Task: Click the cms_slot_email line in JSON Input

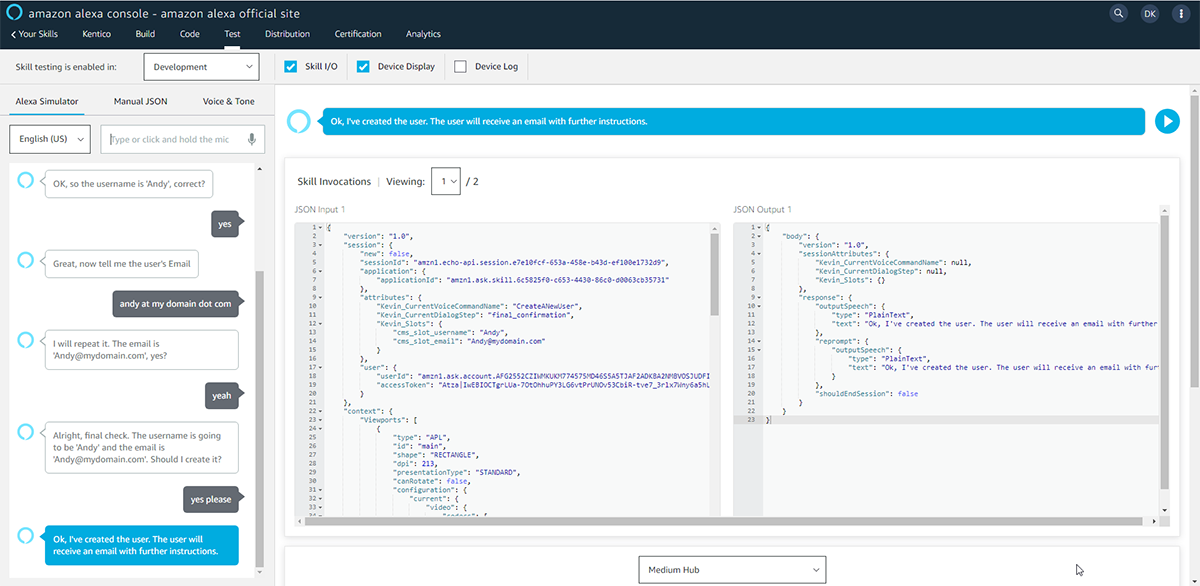Action: pyautogui.click(x=467, y=340)
